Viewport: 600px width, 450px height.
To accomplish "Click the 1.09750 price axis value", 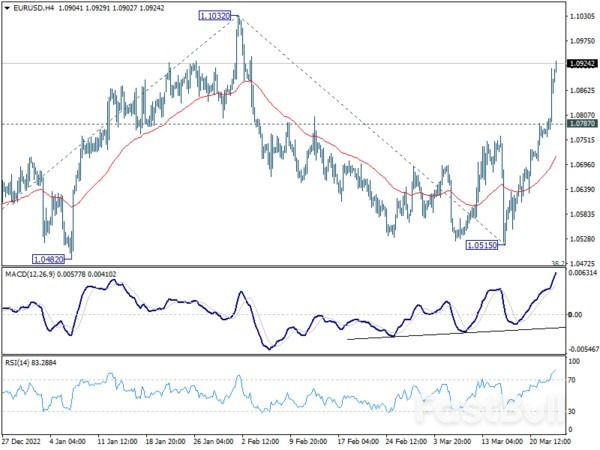I will tap(582, 41).
